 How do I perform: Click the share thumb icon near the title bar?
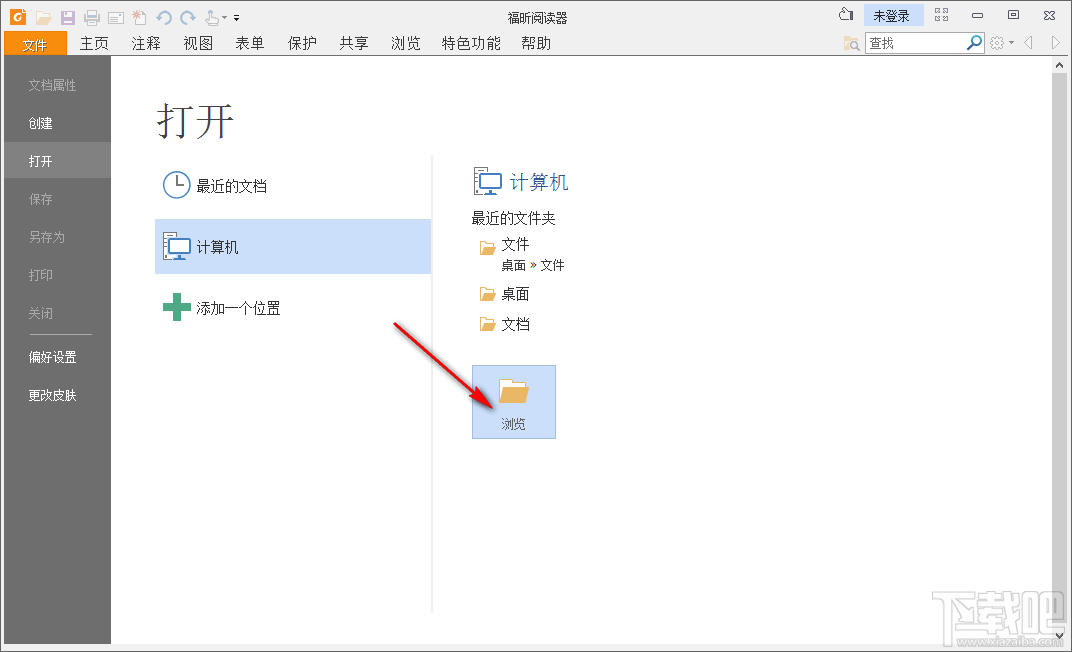click(x=846, y=14)
